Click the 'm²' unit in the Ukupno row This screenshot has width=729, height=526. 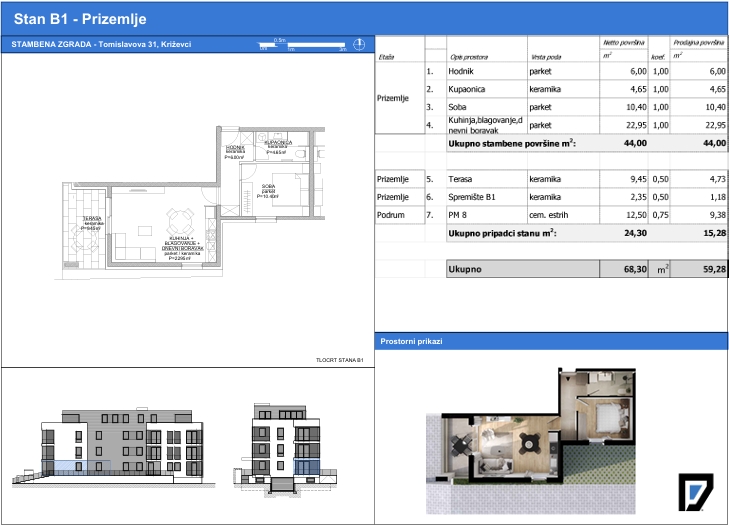tap(663, 269)
